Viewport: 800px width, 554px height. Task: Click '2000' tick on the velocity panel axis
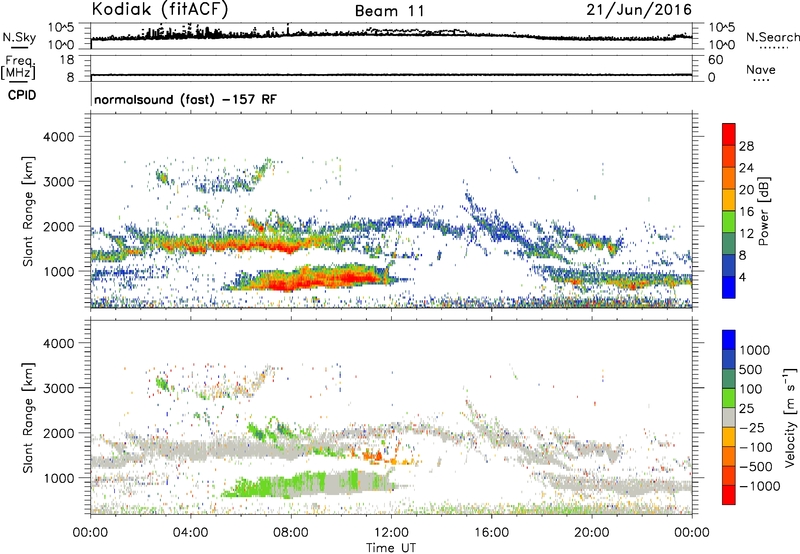point(58,433)
